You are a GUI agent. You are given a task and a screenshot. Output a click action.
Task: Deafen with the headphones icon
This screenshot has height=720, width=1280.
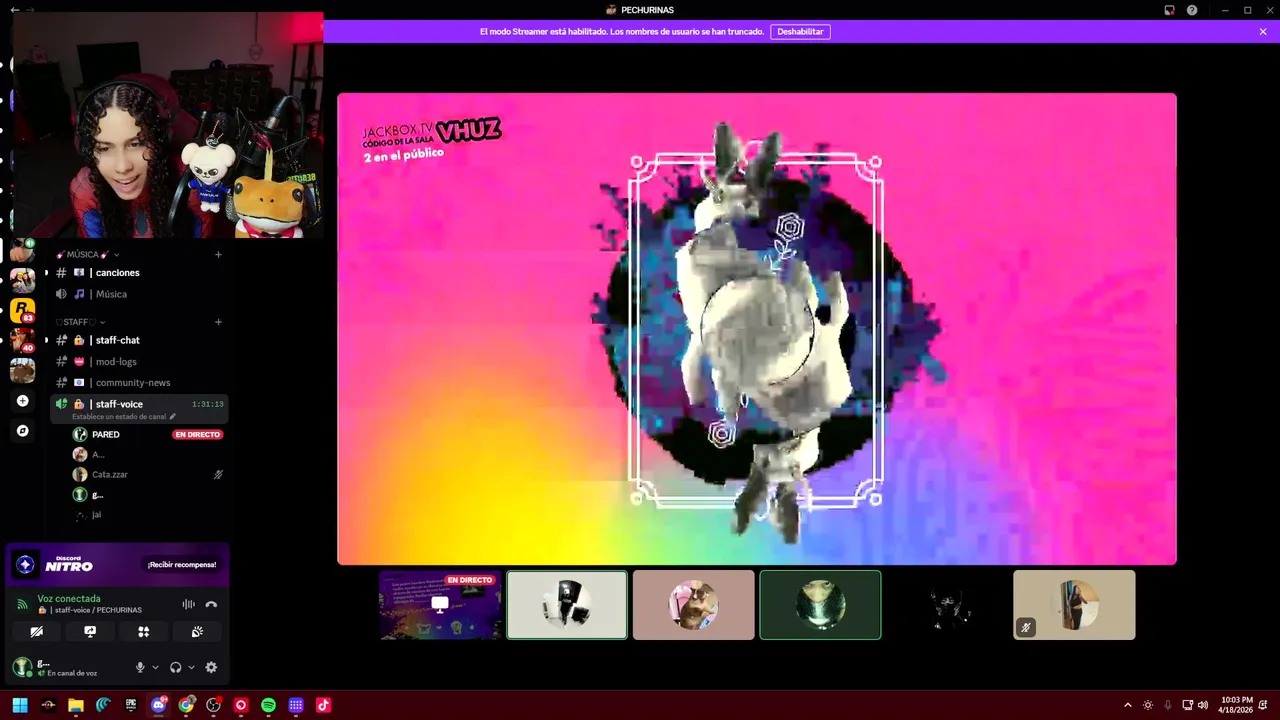(176, 668)
